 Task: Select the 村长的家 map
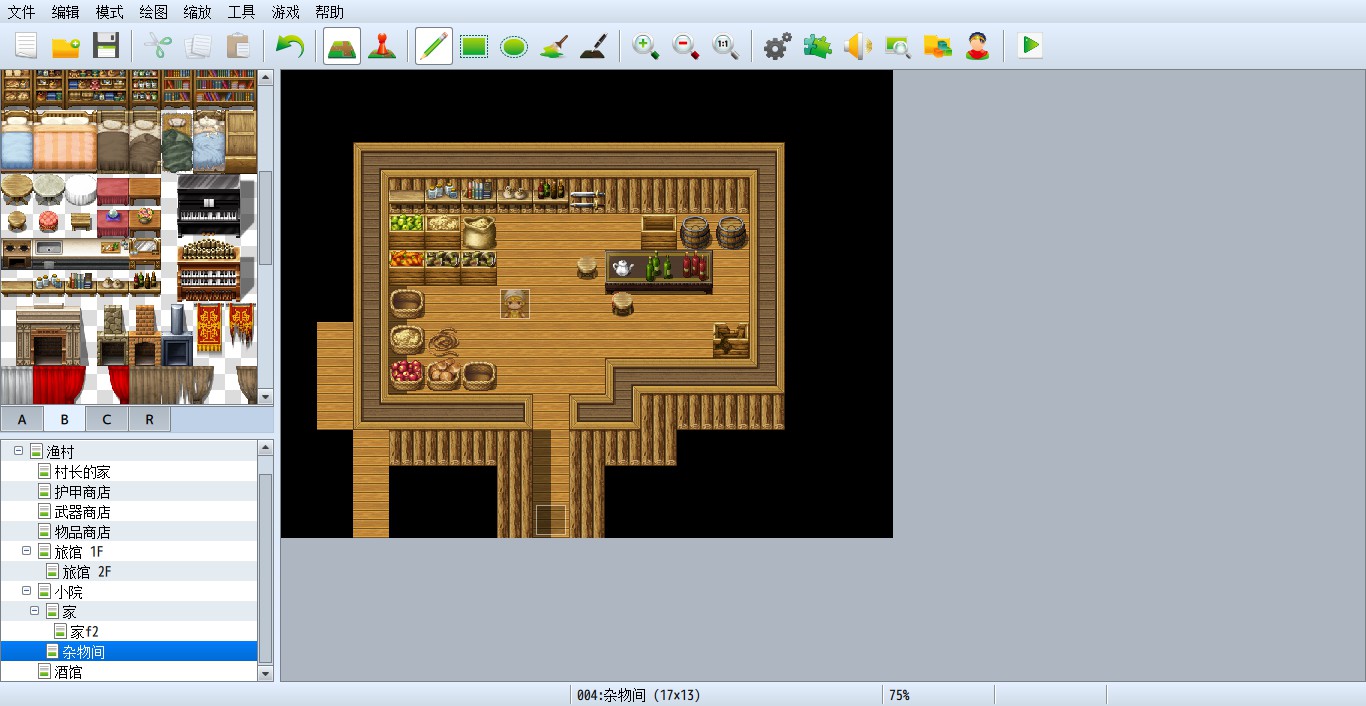[x=82, y=472]
